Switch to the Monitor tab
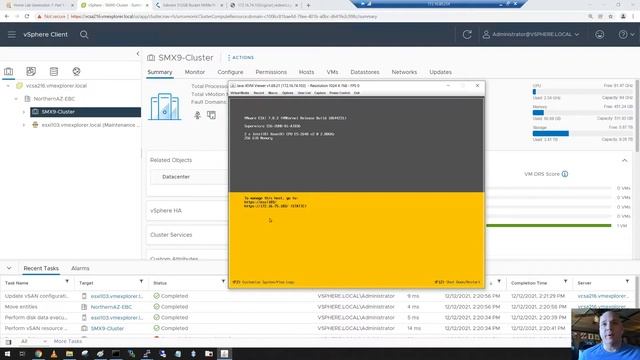 (195, 72)
